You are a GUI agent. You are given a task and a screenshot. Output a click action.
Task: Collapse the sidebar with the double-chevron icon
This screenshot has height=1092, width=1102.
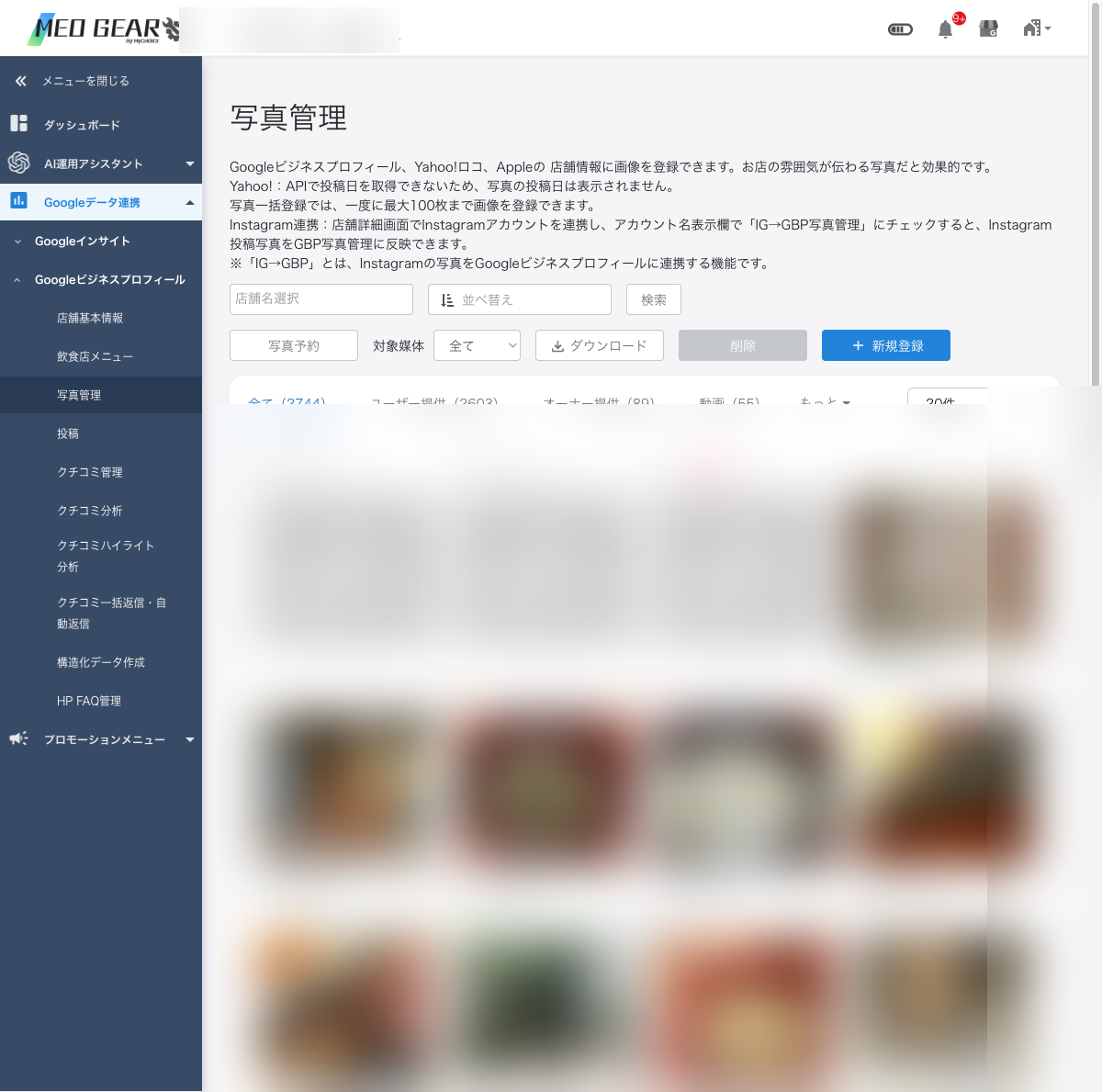(20, 81)
